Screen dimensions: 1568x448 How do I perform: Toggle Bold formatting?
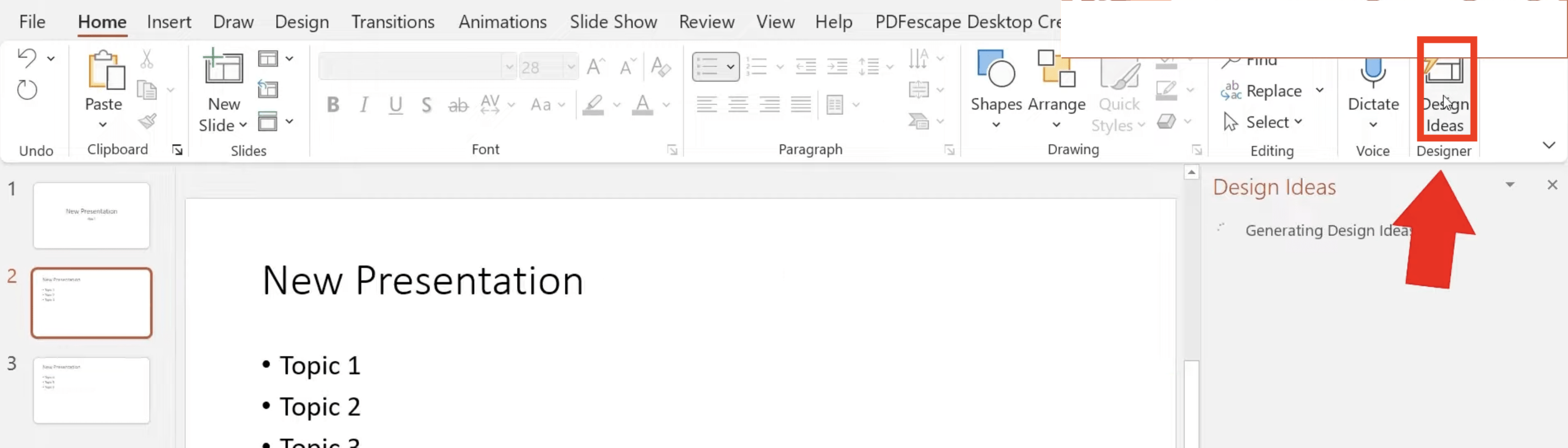[x=333, y=104]
